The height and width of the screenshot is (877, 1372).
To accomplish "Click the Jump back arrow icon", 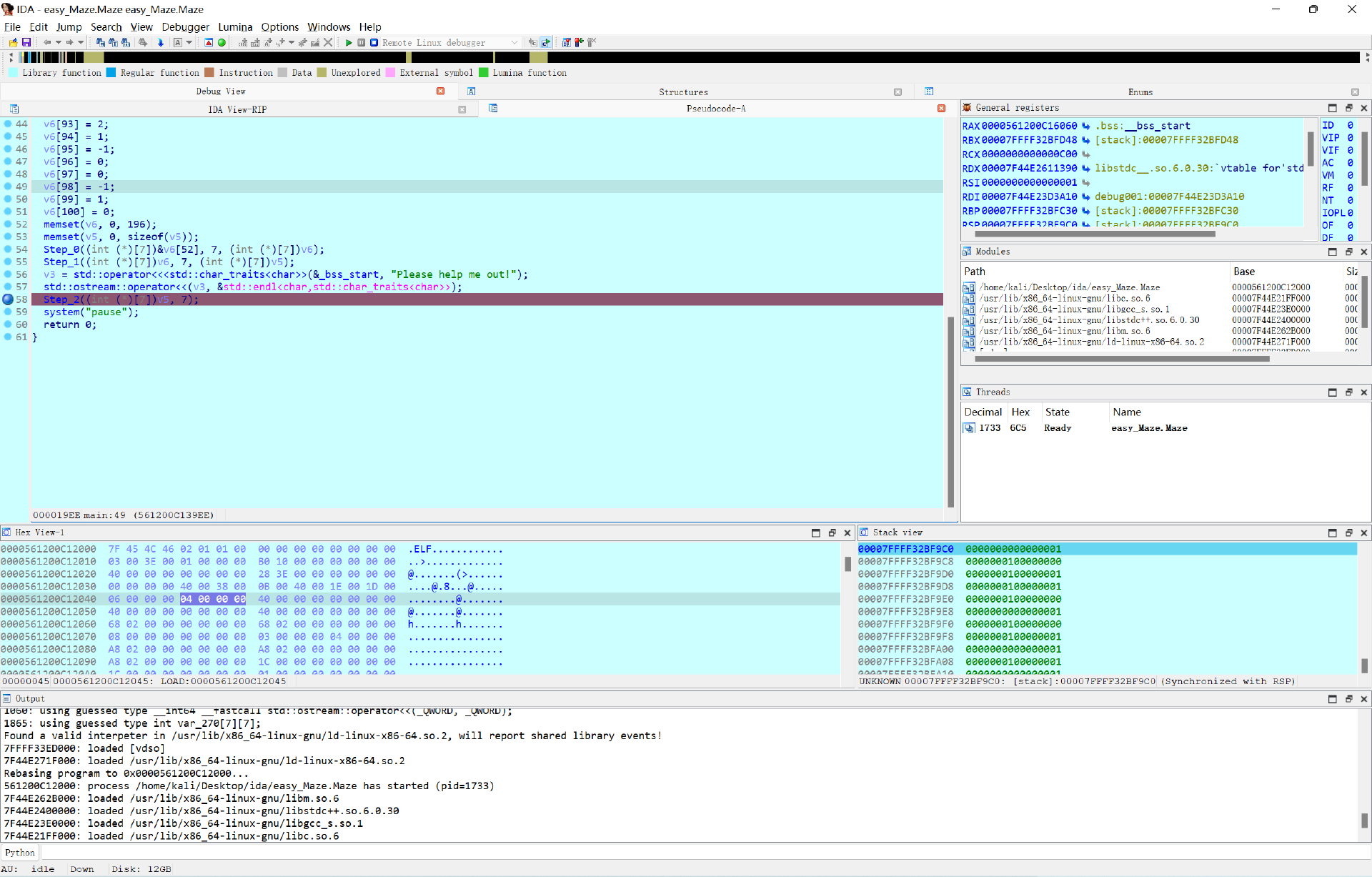I will point(47,43).
